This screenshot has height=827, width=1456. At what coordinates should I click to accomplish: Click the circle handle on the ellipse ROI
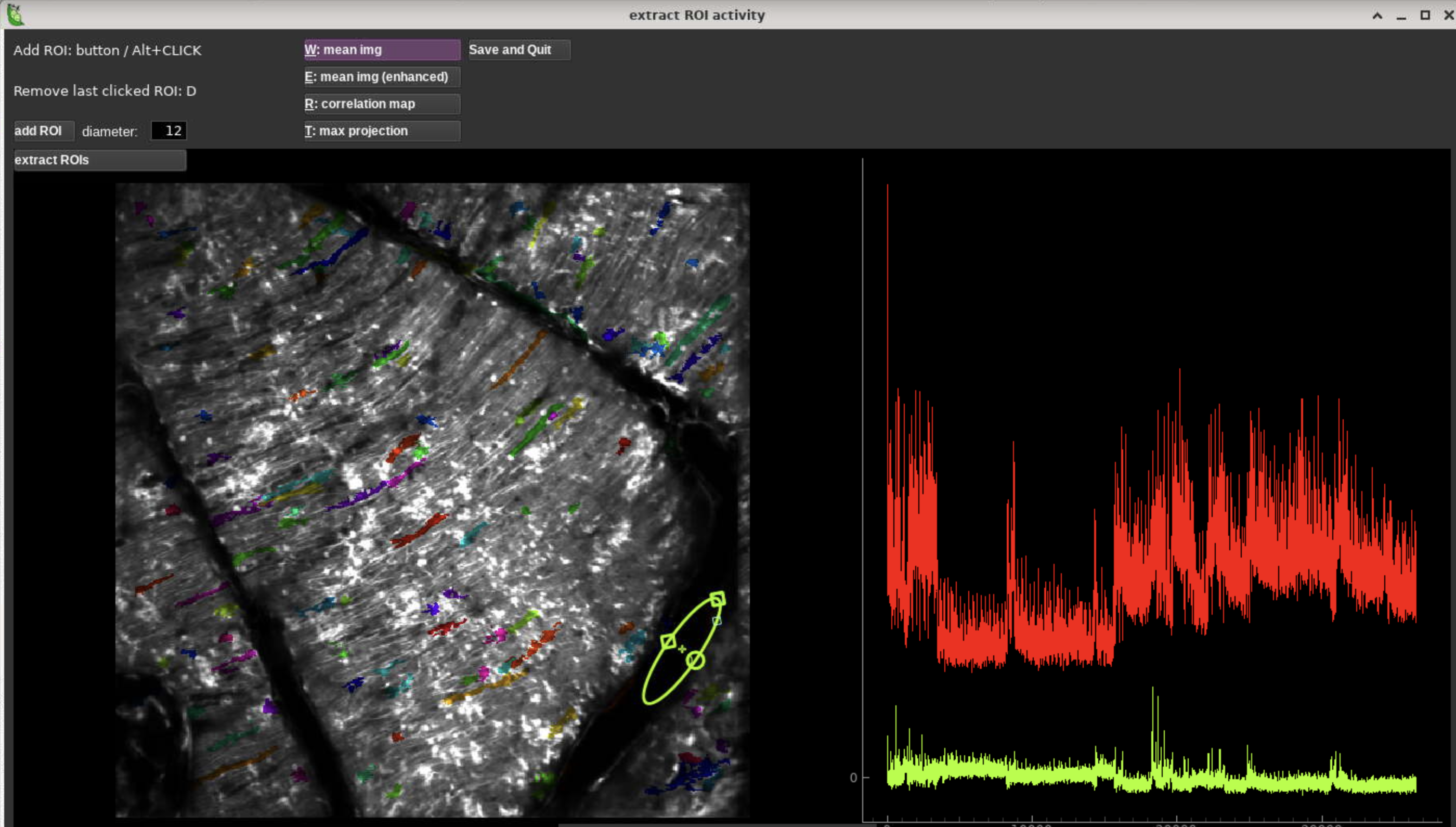695,661
